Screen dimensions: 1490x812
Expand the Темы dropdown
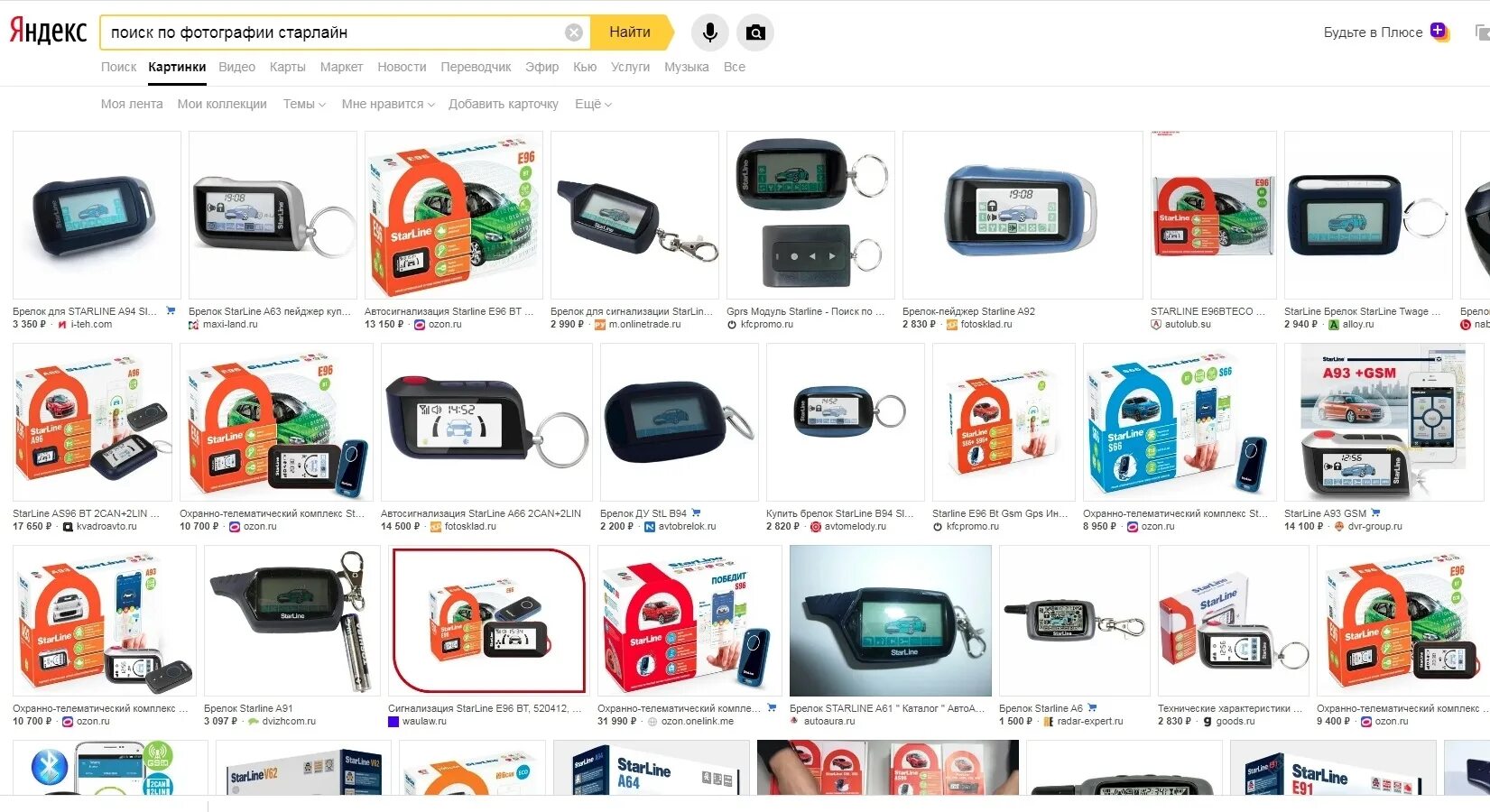click(304, 104)
